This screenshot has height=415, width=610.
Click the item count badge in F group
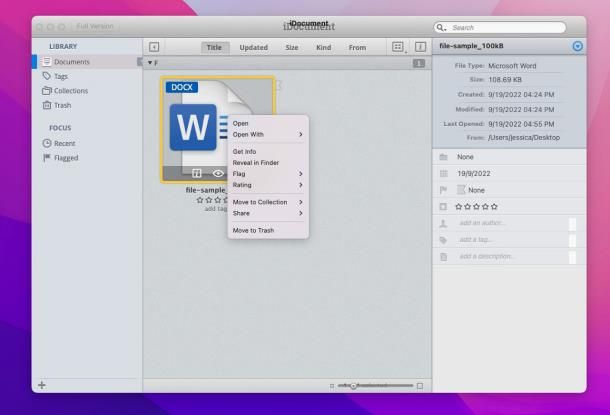point(419,63)
